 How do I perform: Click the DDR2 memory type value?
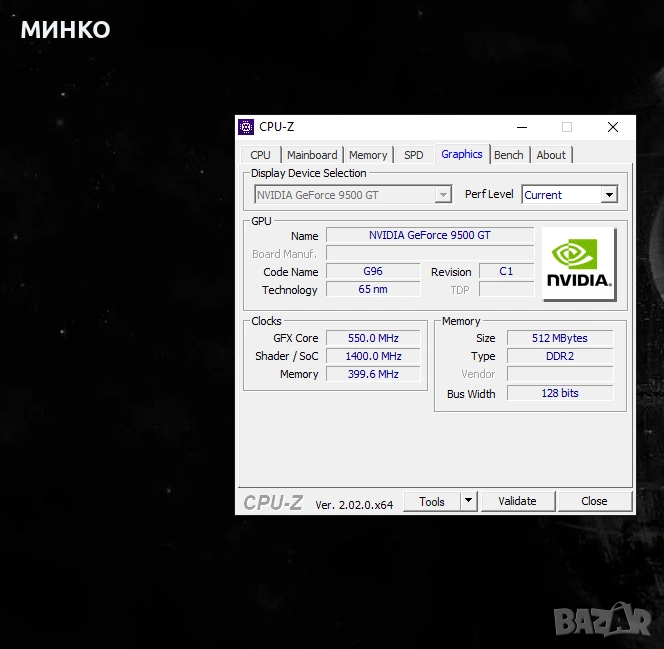tap(560, 356)
